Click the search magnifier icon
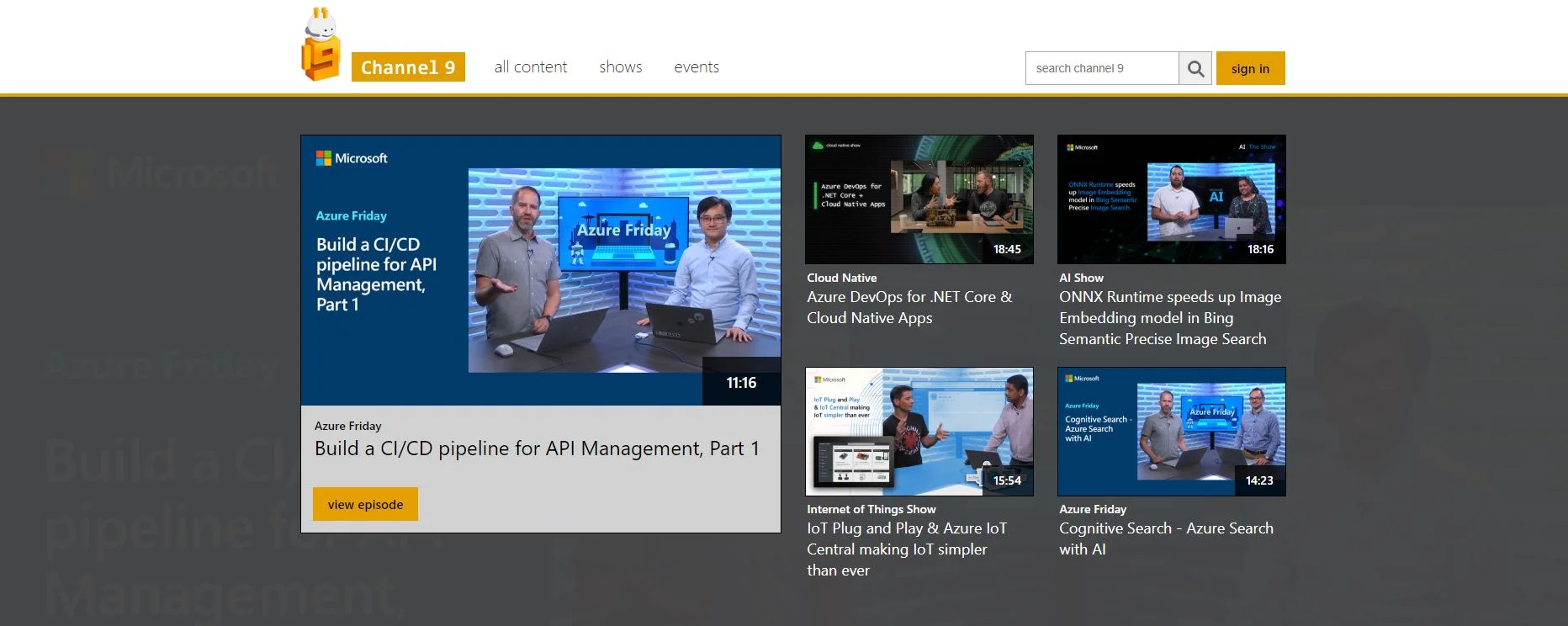Image resolution: width=1568 pixels, height=626 pixels. 1195,68
